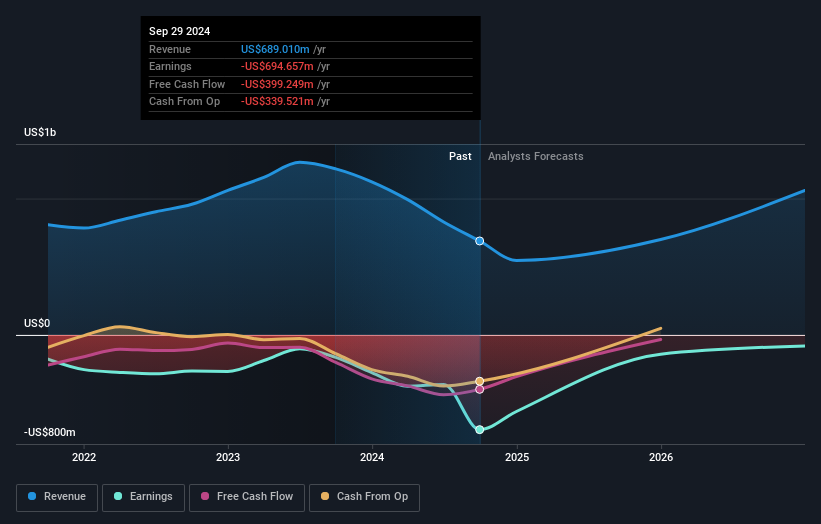
Task: Click the -US$800m y-axis label
Action: tap(50, 432)
